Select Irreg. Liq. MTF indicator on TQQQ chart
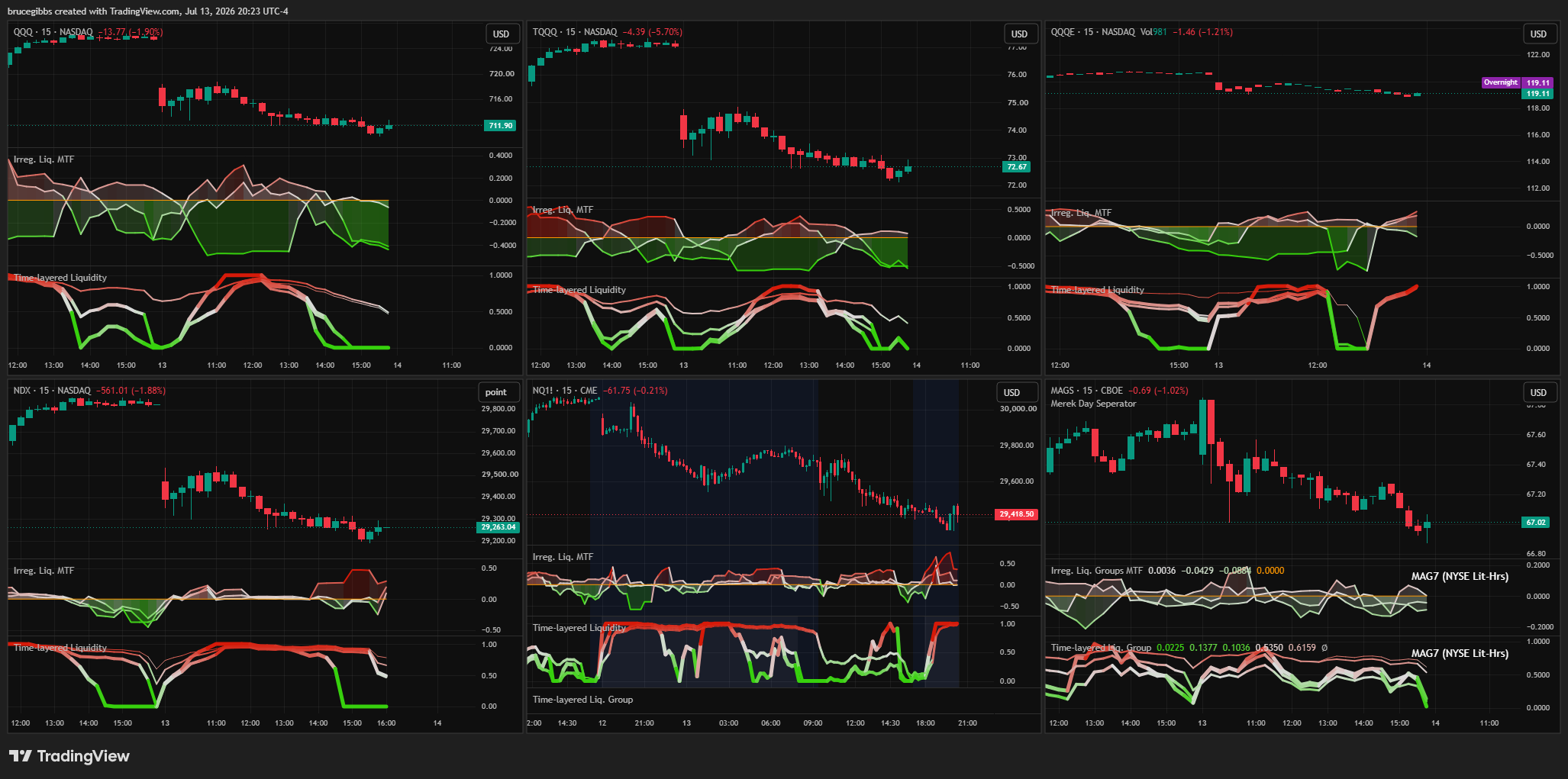 pos(563,210)
